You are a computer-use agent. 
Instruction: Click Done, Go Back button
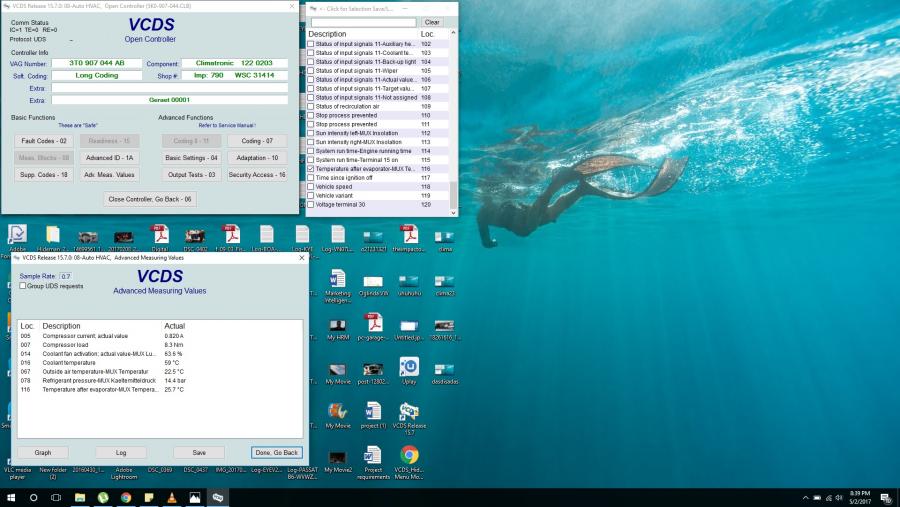tap(277, 452)
